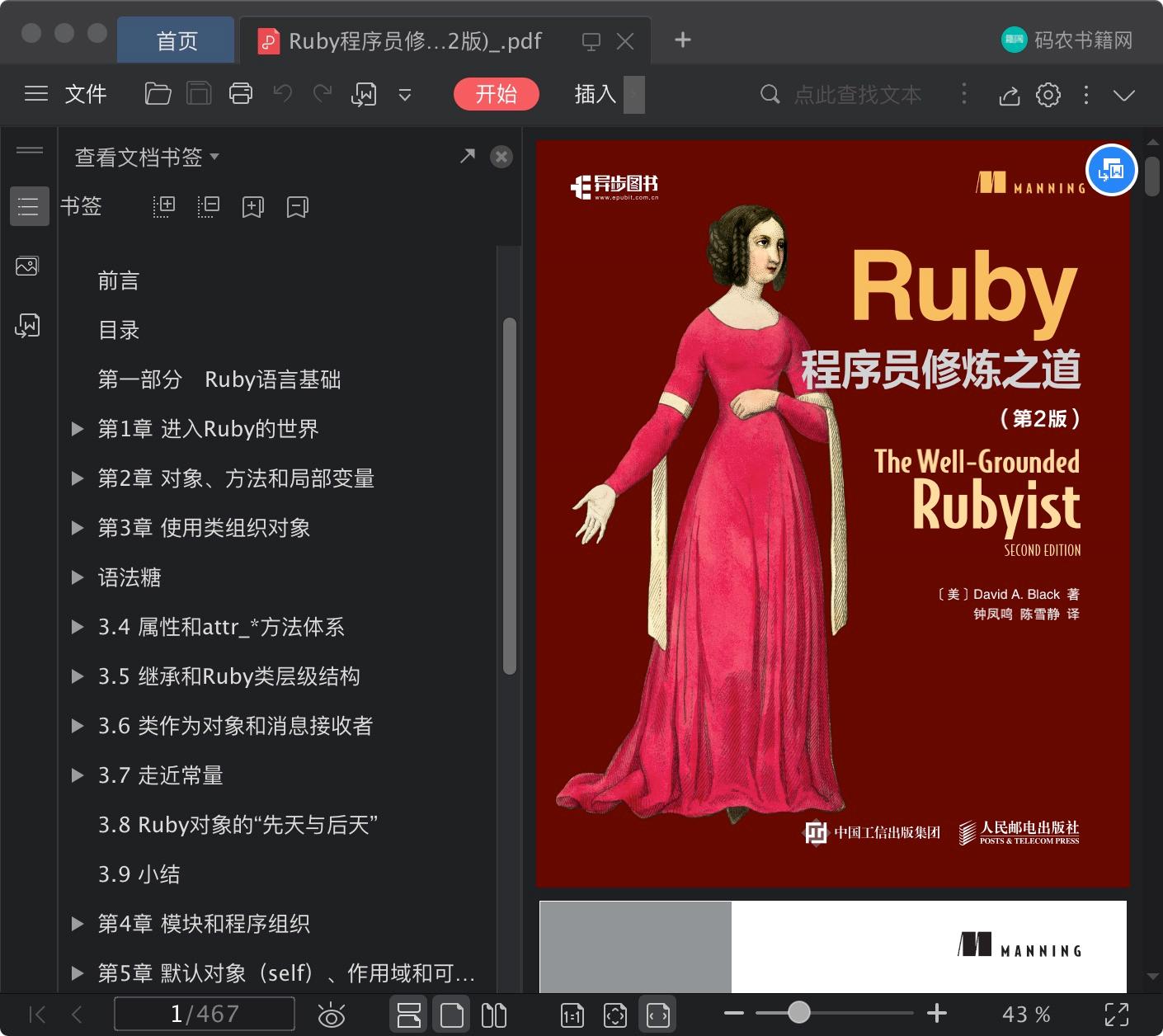The width and height of the screenshot is (1163, 1036).
Task: Open 3.8 Ruby对象的"先天与后天" bookmark
Action: [238, 825]
